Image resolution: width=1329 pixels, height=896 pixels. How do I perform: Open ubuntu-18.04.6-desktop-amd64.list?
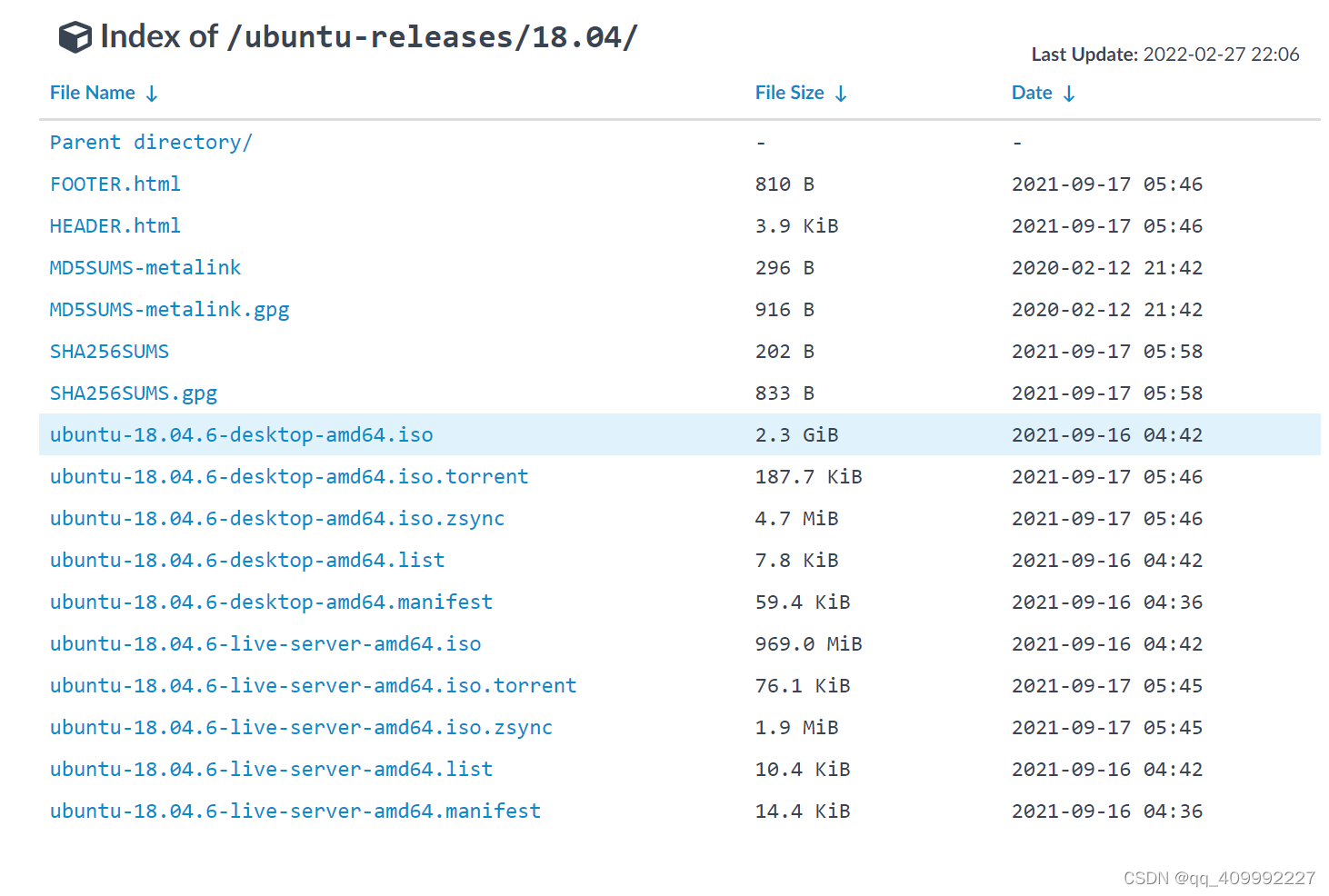247,561
